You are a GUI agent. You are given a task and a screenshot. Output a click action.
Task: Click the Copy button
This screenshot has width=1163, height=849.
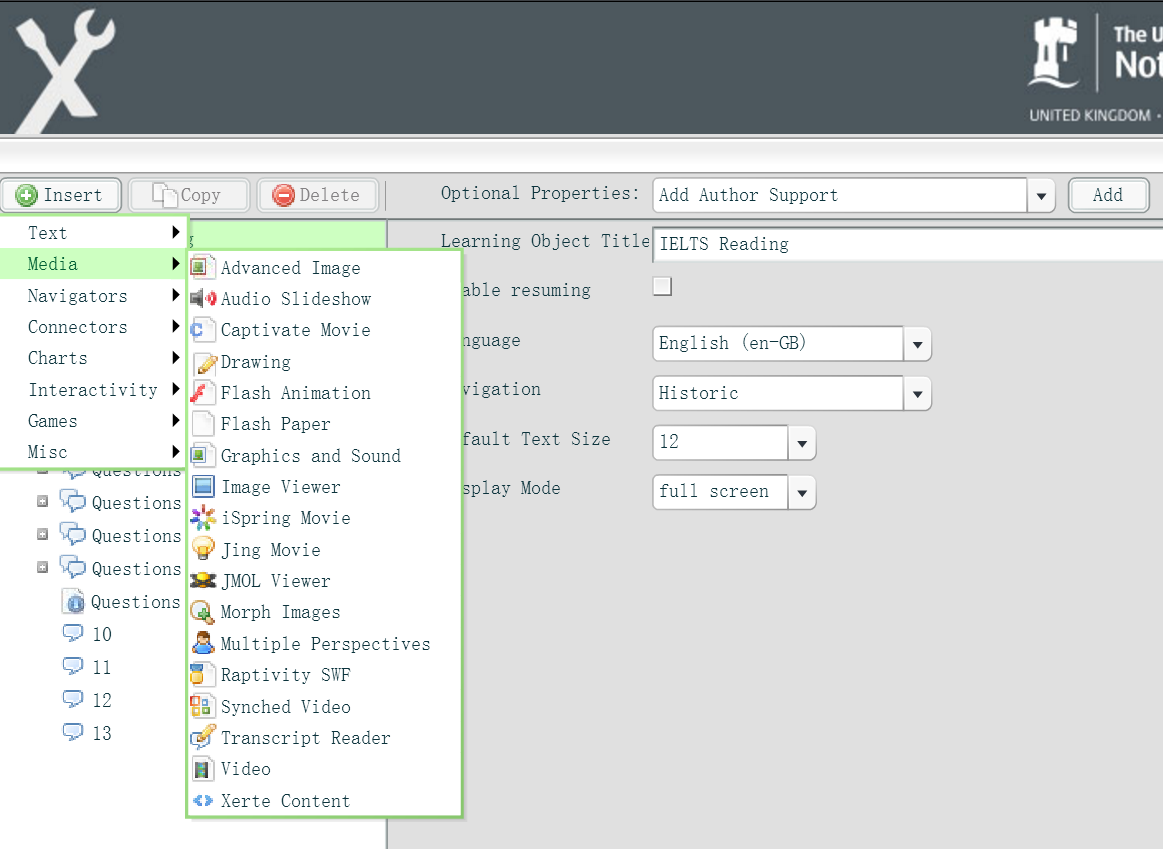click(x=189, y=195)
